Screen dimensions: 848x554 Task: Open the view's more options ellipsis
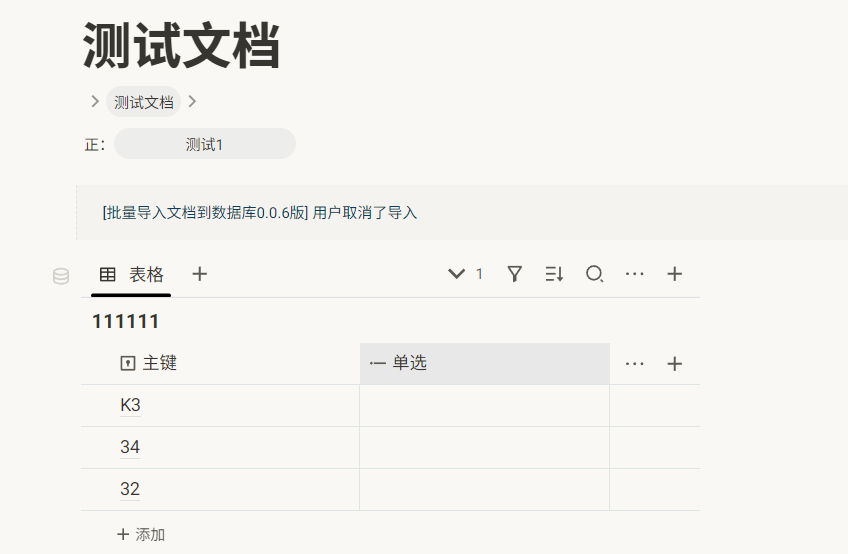[x=634, y=274]
